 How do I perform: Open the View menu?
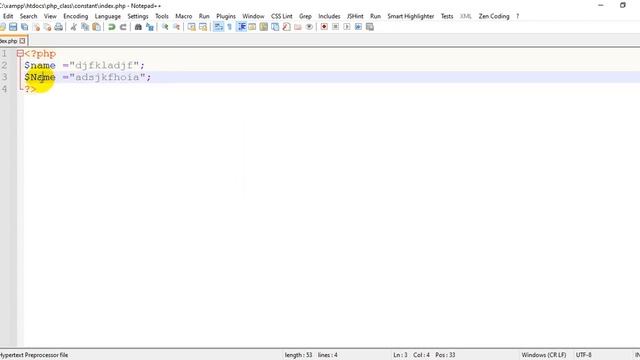(x=50, y=16)
